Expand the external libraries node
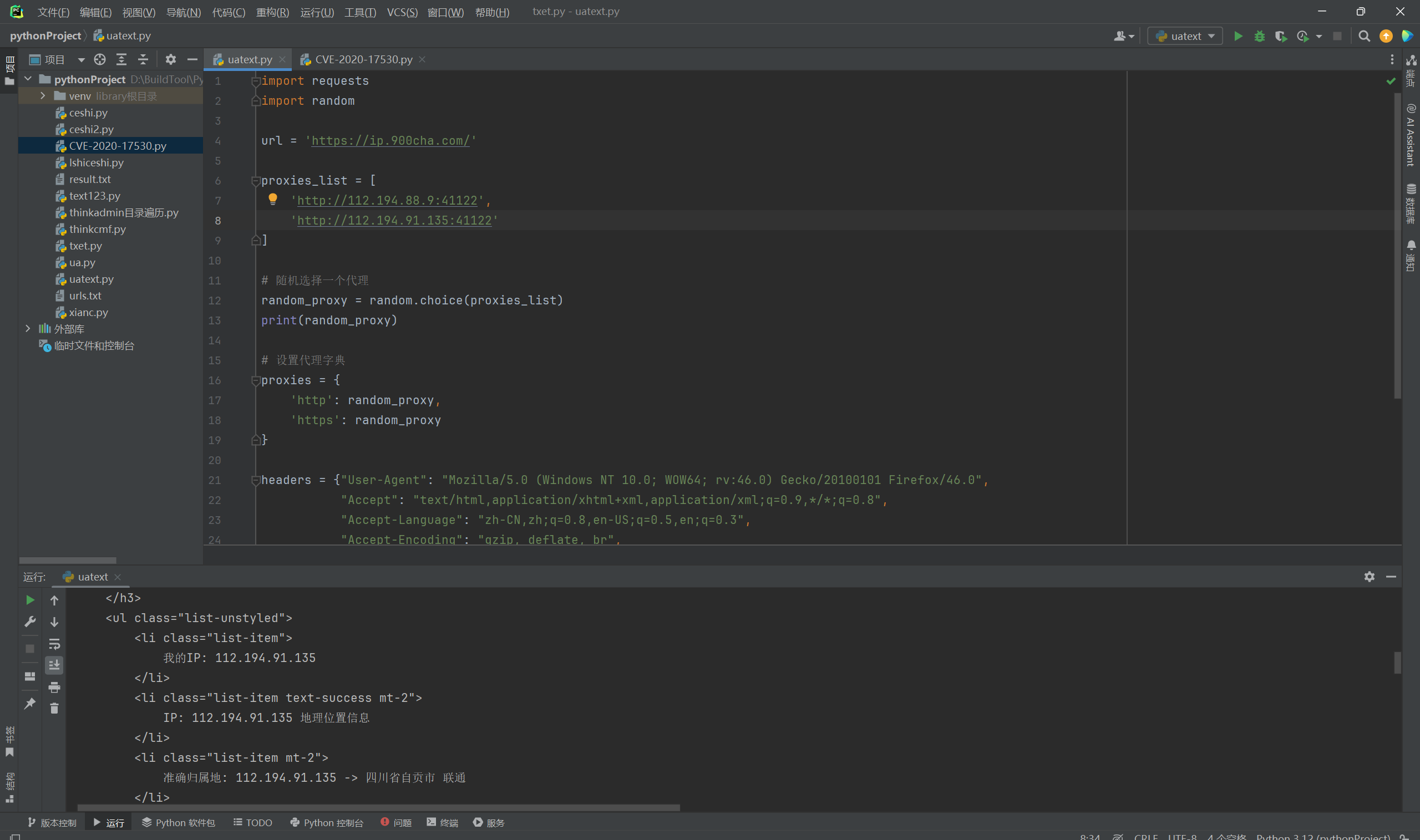The width and height of the screenshot is (1420, 840). coord(28,328)
